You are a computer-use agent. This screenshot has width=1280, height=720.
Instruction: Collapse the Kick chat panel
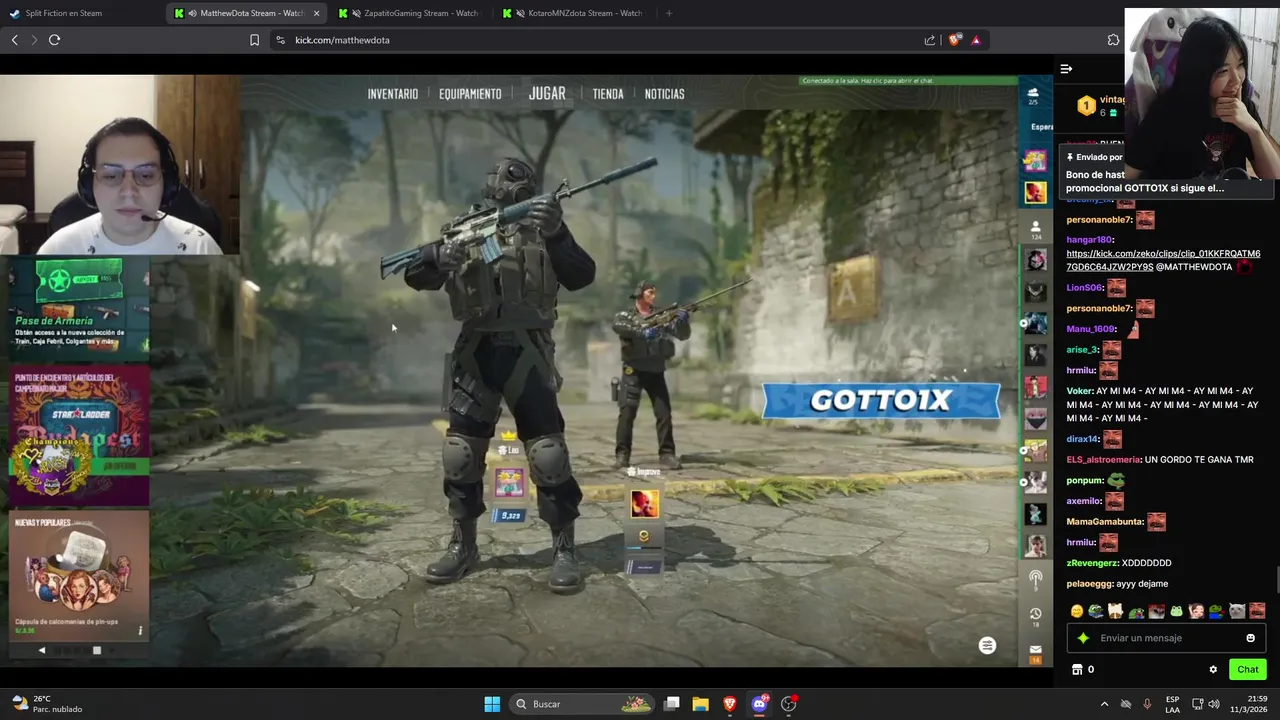click(1066, 69)
